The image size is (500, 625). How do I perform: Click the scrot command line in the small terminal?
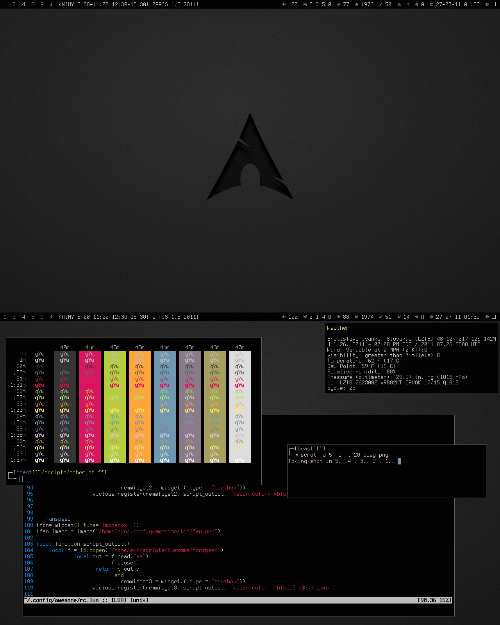pyautogui.click(x=342, y=455)
